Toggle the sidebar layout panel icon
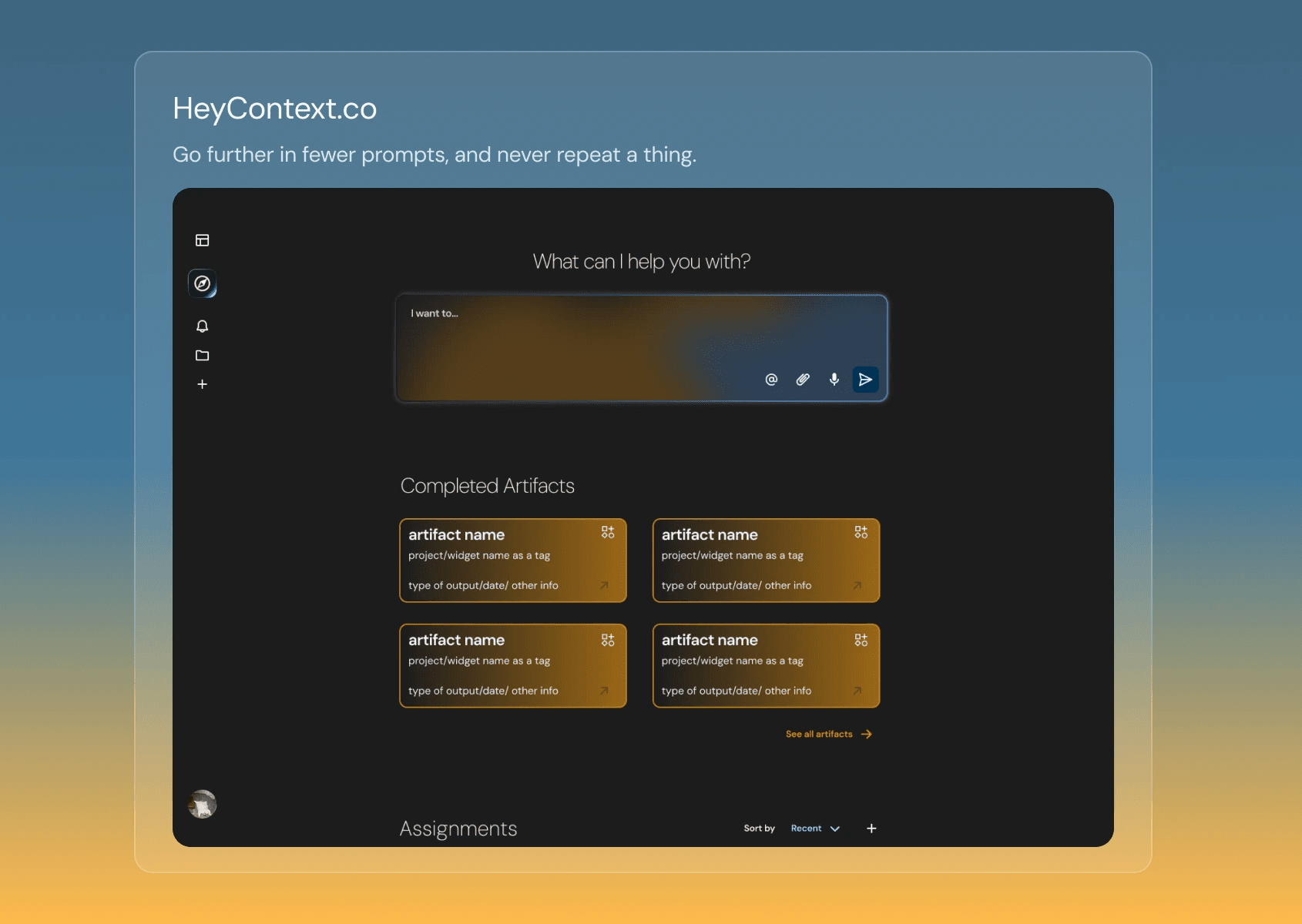1302x924 pixels. (x=202, y=240)
